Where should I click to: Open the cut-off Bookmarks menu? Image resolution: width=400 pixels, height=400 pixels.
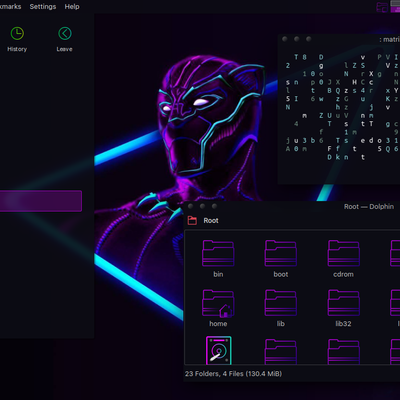[10, 7]
